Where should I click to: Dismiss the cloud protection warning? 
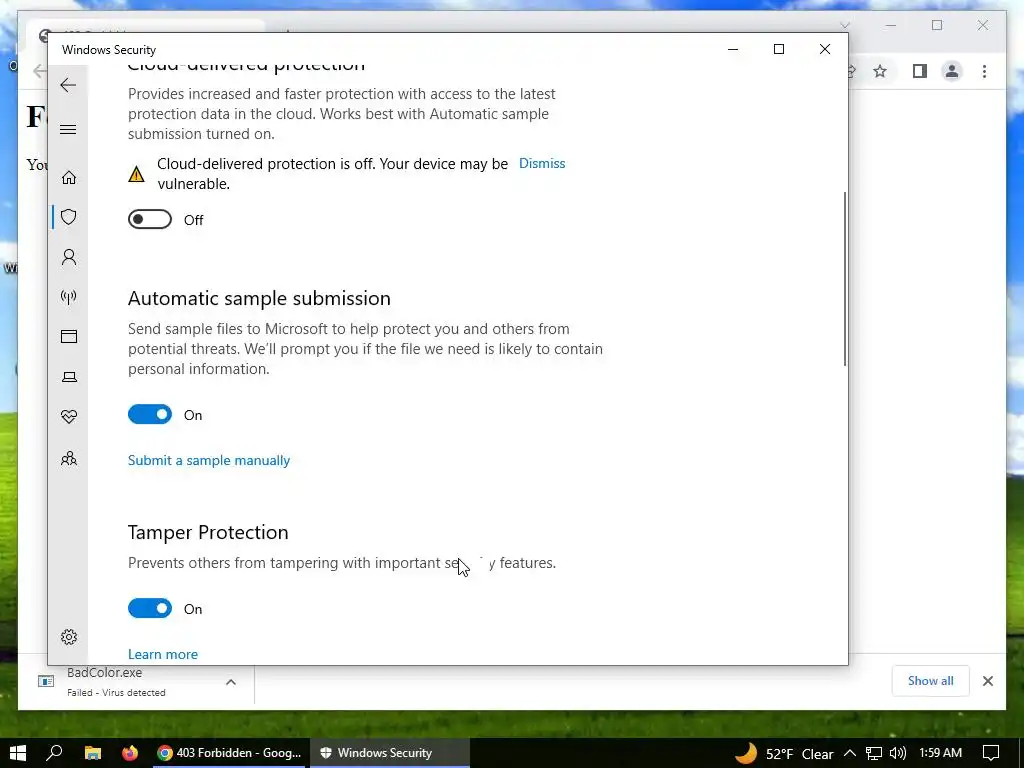point(541,163)
